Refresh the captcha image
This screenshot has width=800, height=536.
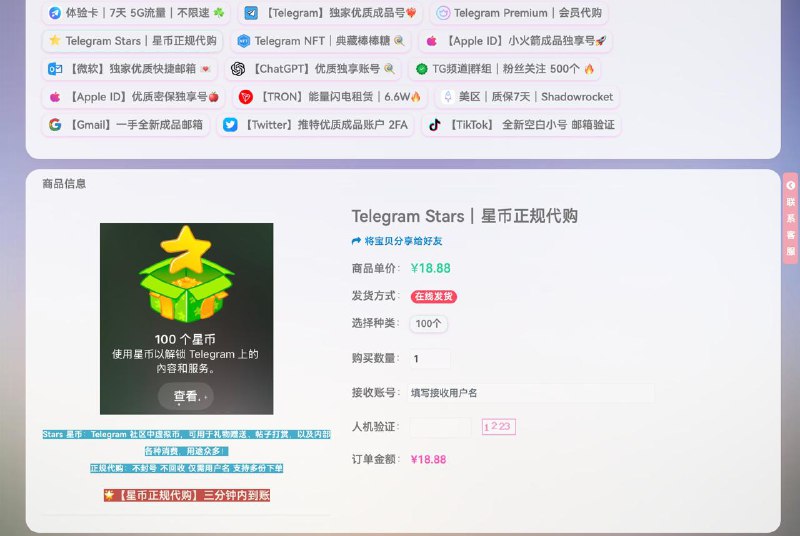pos(498,427)
